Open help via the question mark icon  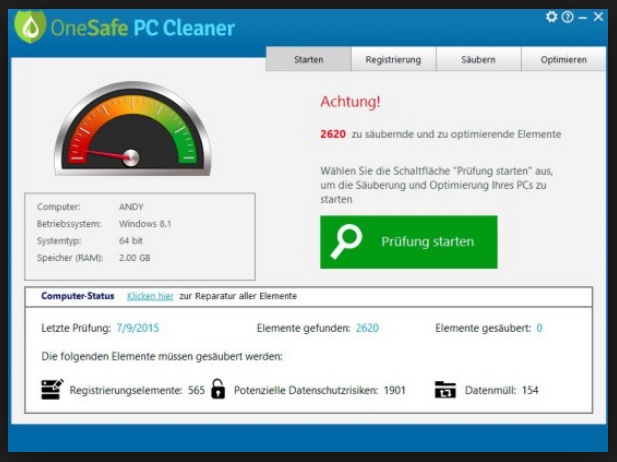coord(567,17)
